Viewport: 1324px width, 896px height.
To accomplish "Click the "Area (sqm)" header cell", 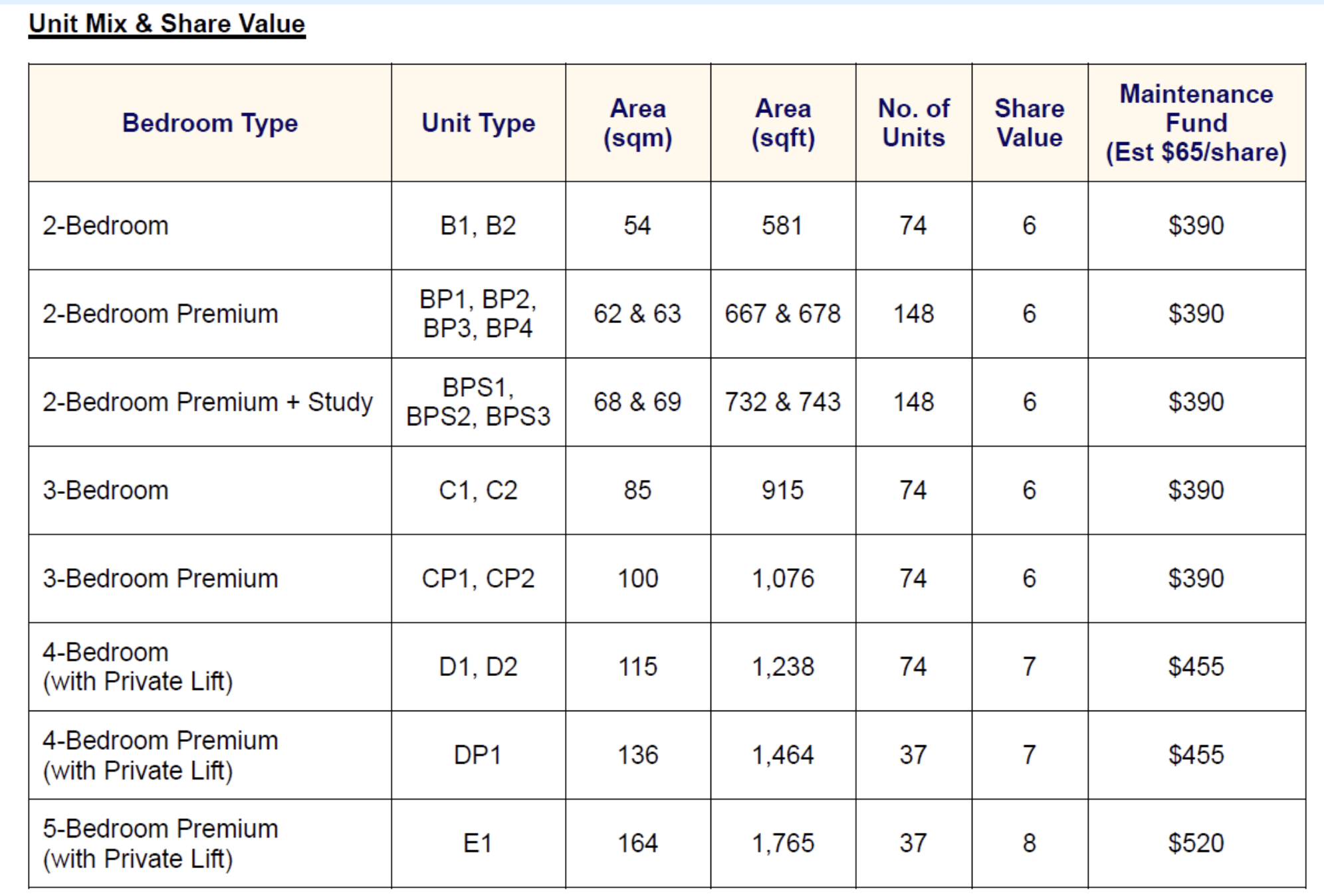I will (637, 123).
